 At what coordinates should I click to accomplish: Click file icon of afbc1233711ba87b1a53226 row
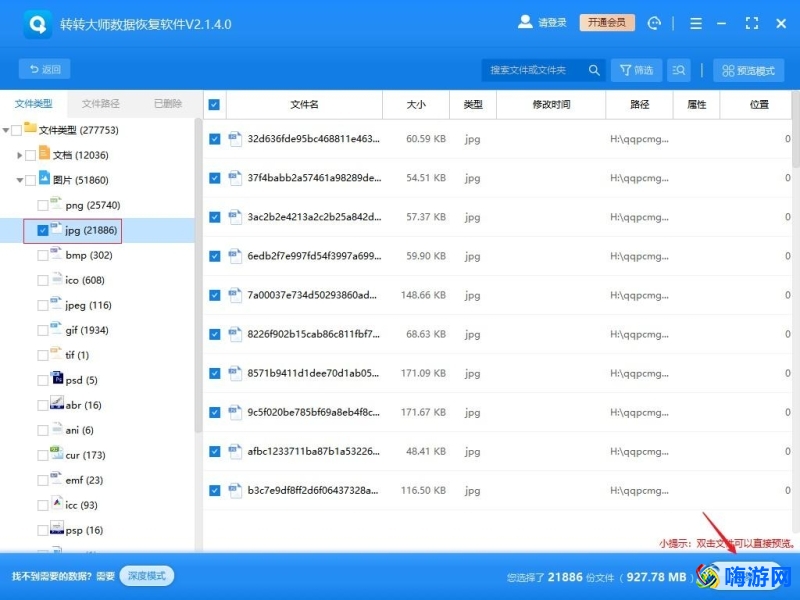point(235,451)
